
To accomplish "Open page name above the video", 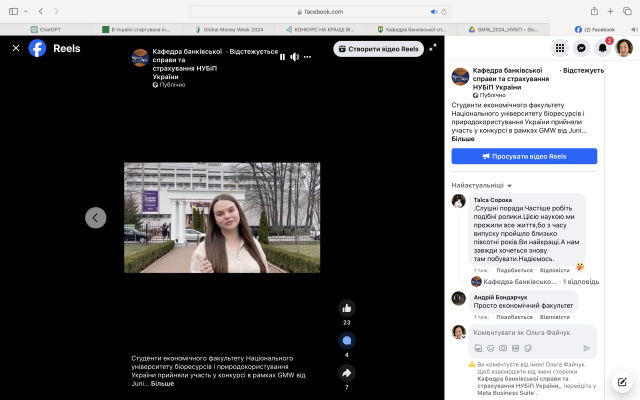I will pos(187,64).
